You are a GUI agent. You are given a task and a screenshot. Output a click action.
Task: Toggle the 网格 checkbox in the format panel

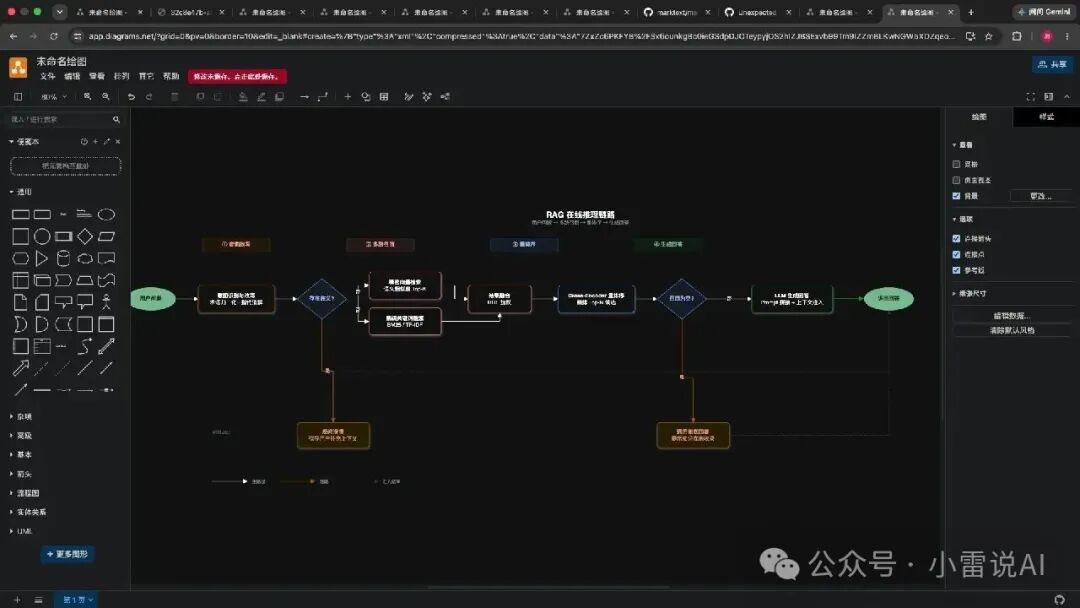click(956, 165)
